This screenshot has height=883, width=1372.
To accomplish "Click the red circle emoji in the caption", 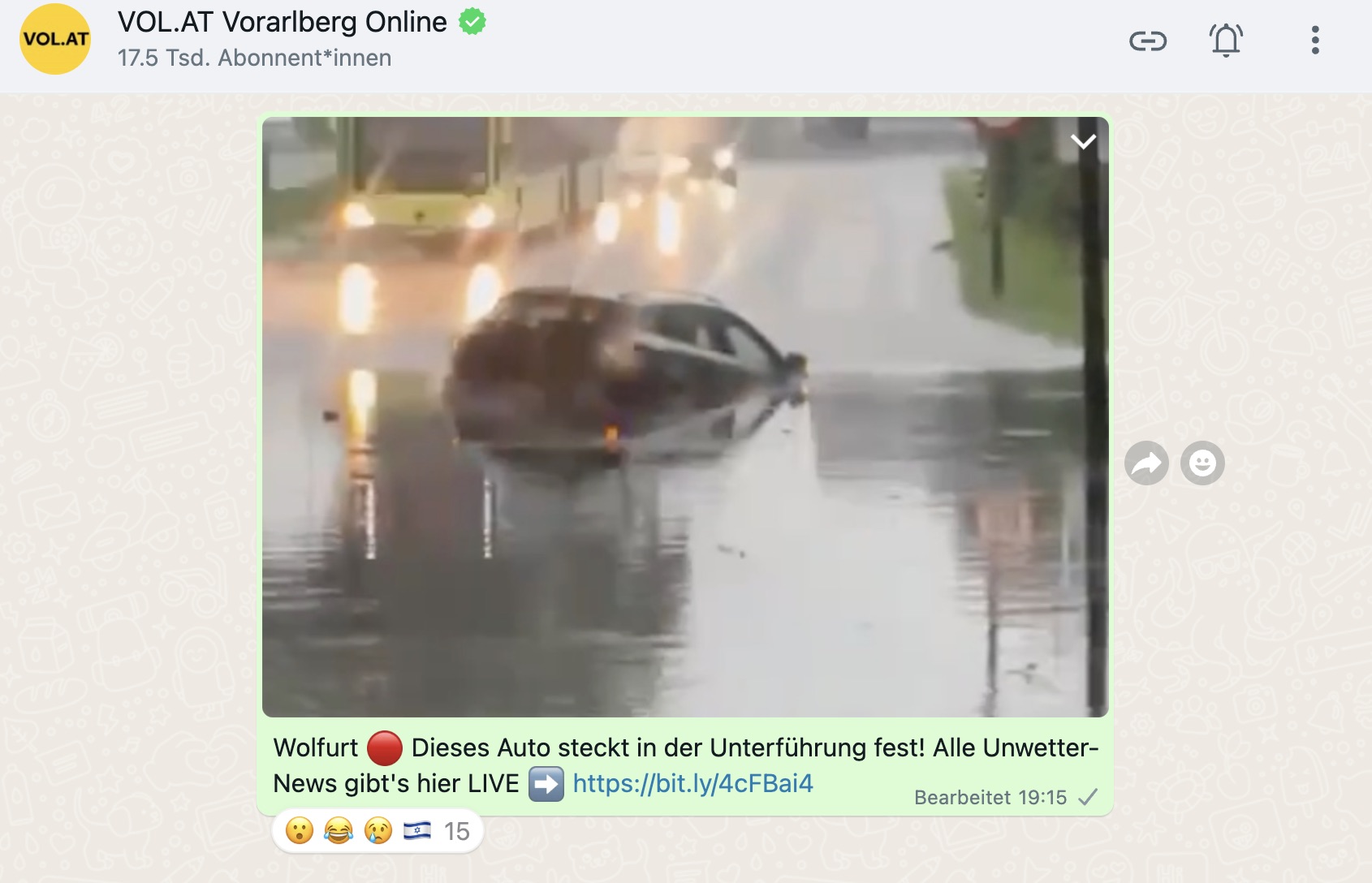I will coord(385,747).
